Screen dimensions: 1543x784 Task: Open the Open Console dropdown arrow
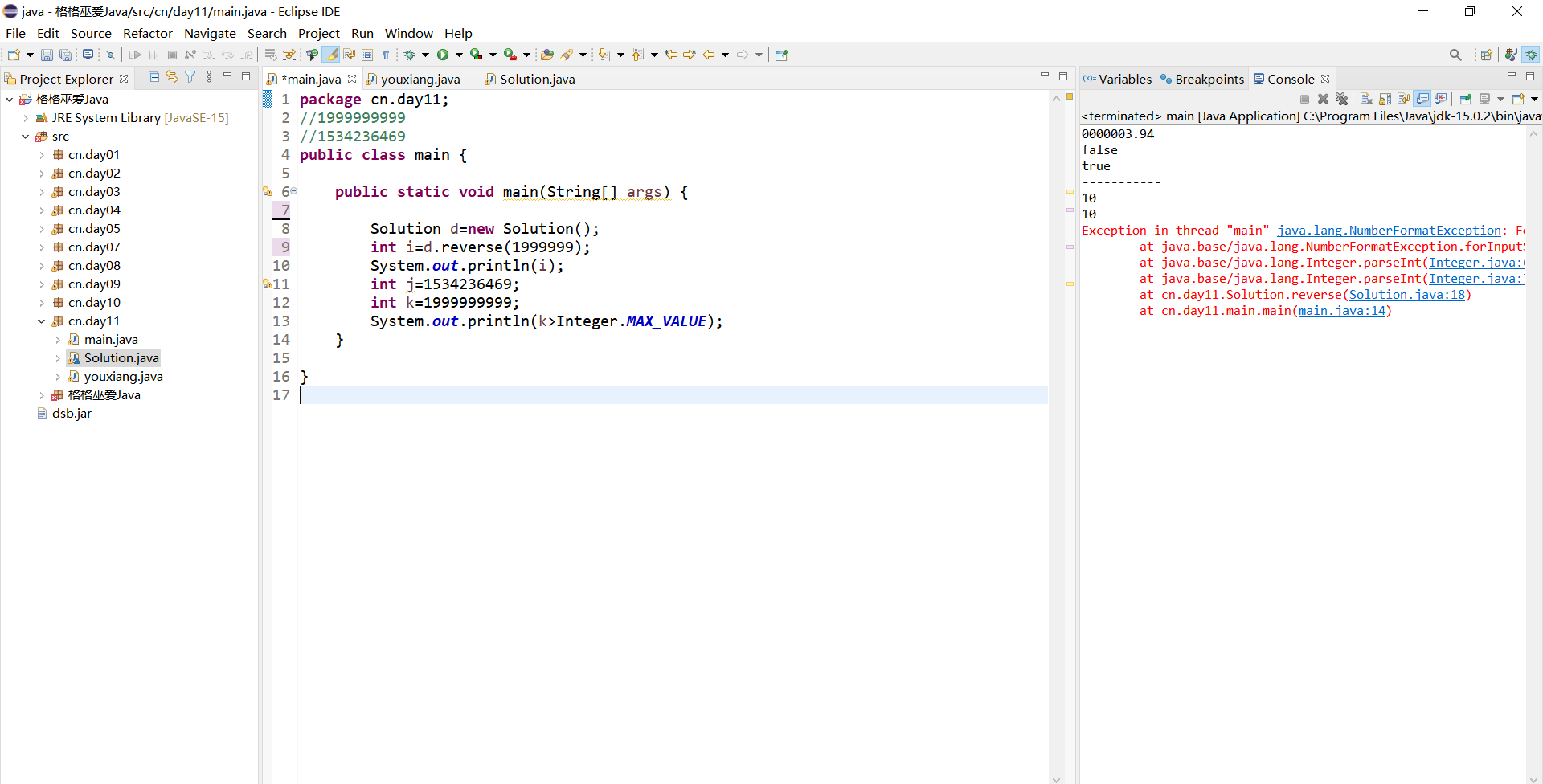(1534, 99)
